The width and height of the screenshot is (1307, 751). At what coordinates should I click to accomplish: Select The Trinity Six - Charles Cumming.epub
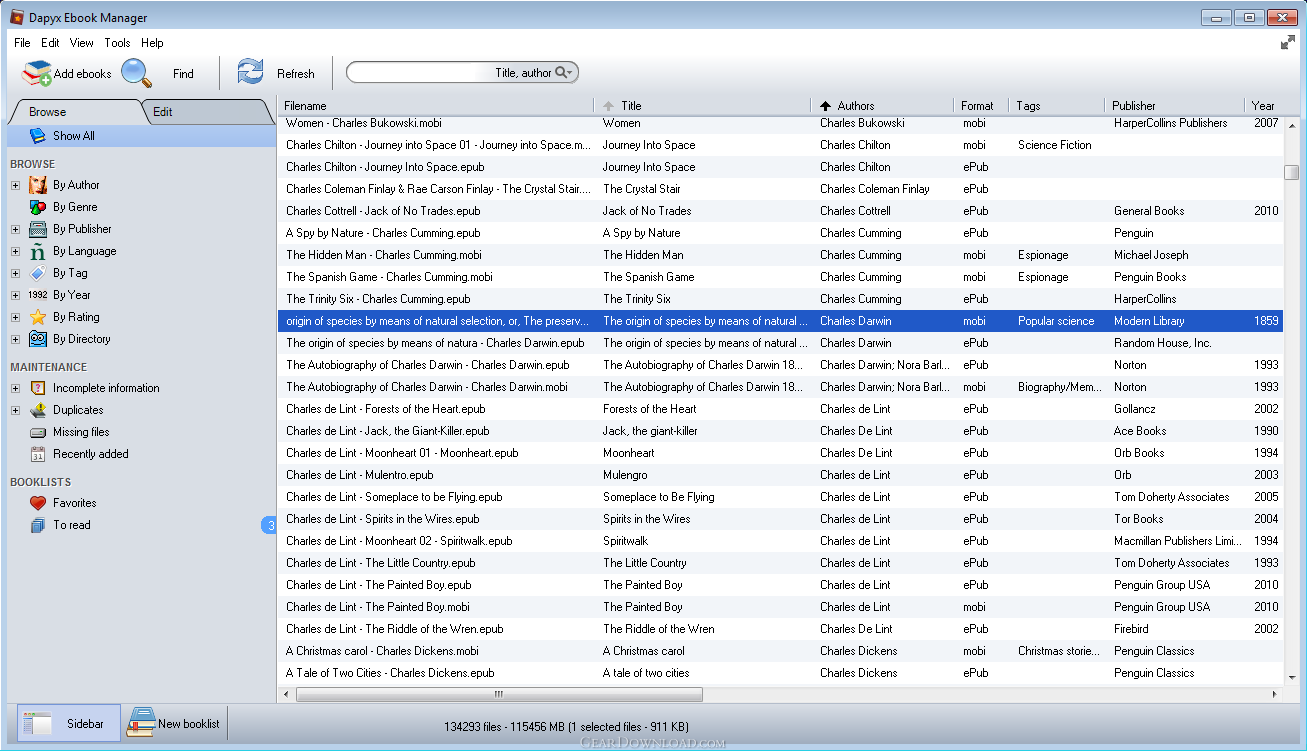point(780,299)
